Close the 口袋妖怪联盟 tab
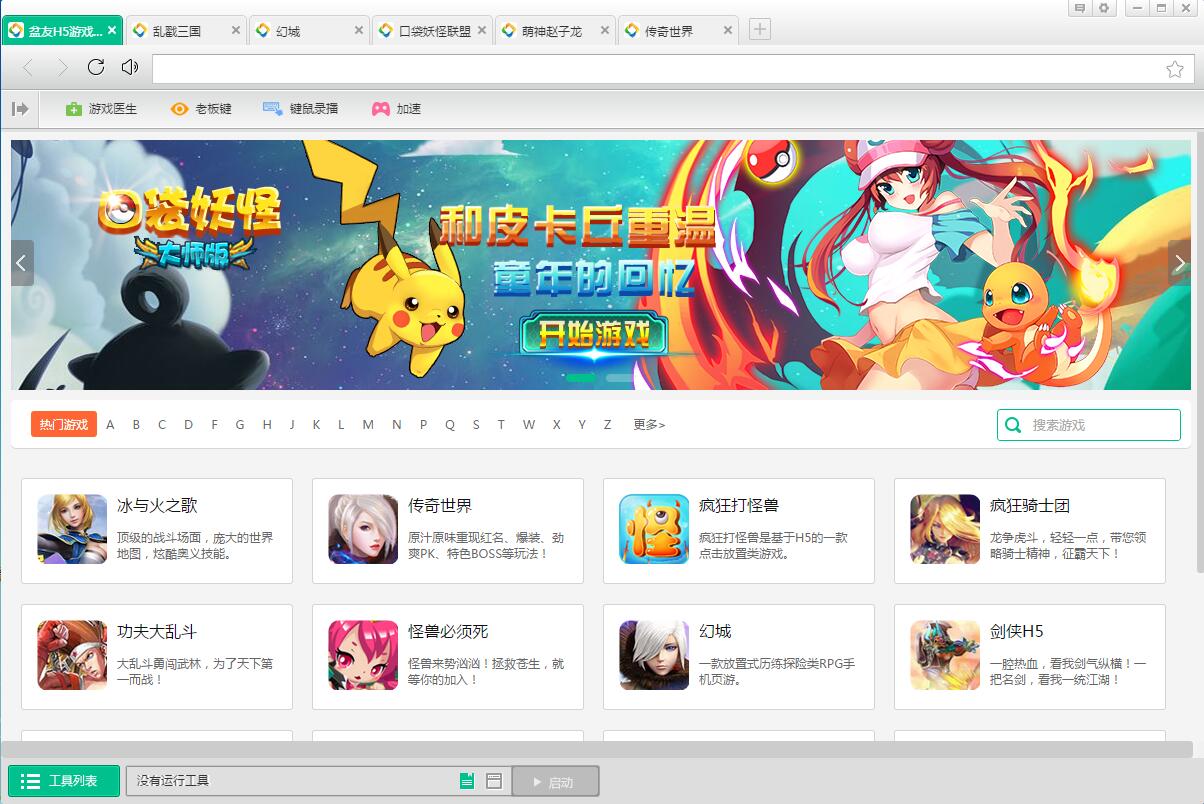The height and width of the screenshot is (804, 1204). click(x=482, y=31)
